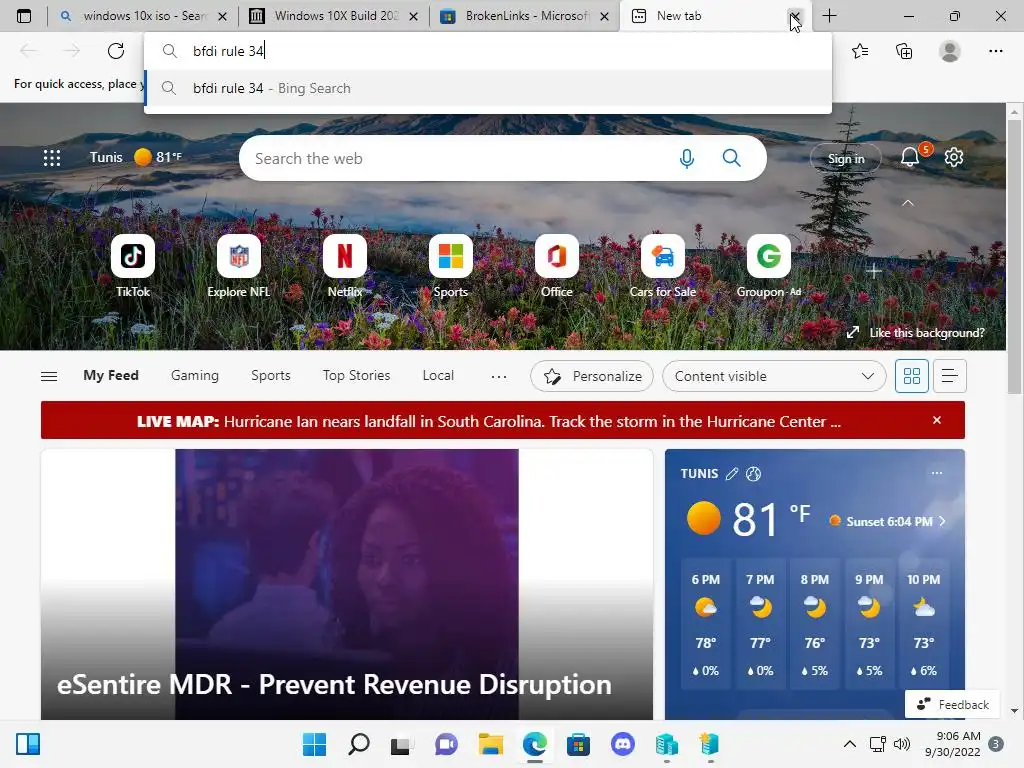Choose bfdi rule 34 Bing Search suggestion
Screen dimensions: 1024x768
pyautogui.click(x=488, y=88)
